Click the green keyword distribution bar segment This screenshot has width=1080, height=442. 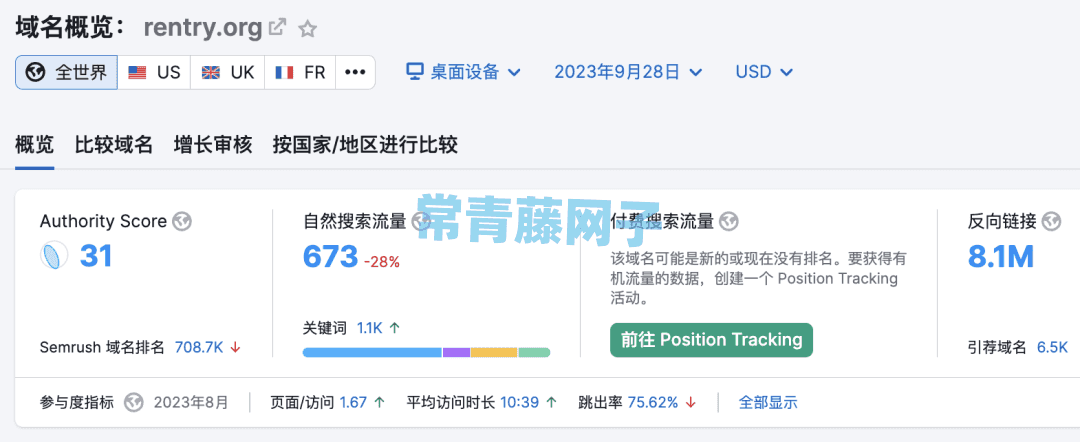click(x=534, y=352)
